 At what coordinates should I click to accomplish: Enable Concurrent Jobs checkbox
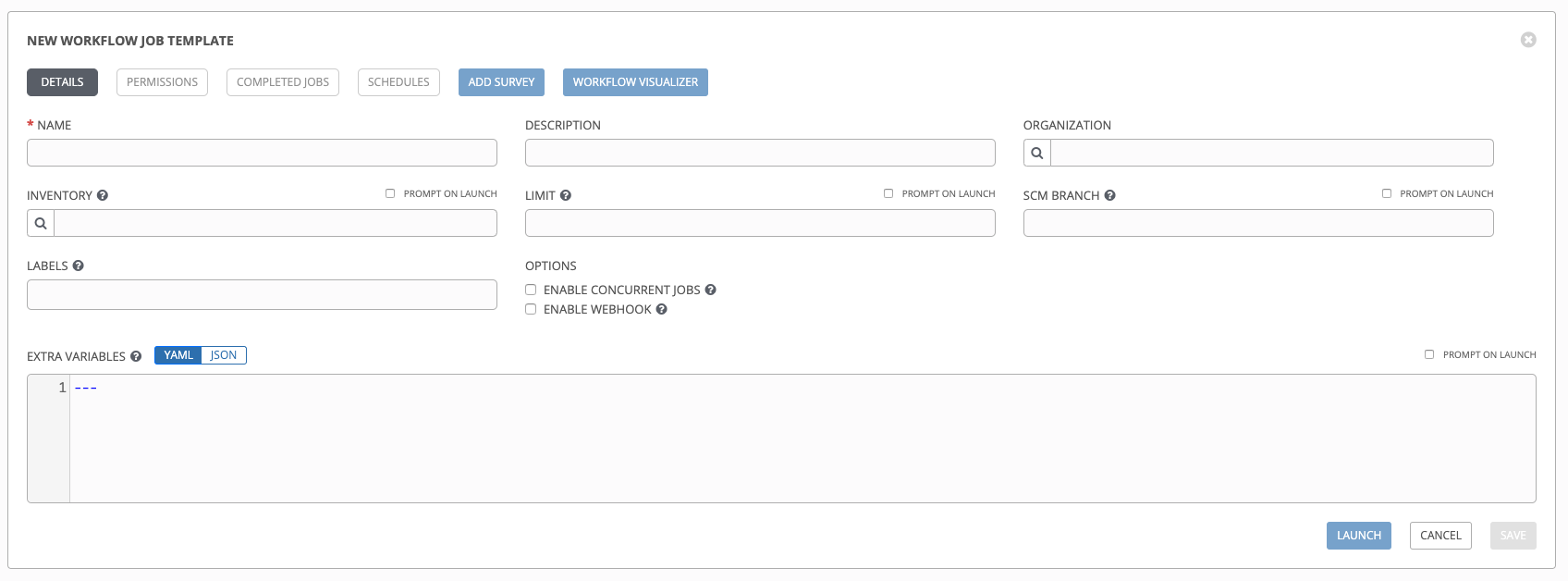click(531, 290)
